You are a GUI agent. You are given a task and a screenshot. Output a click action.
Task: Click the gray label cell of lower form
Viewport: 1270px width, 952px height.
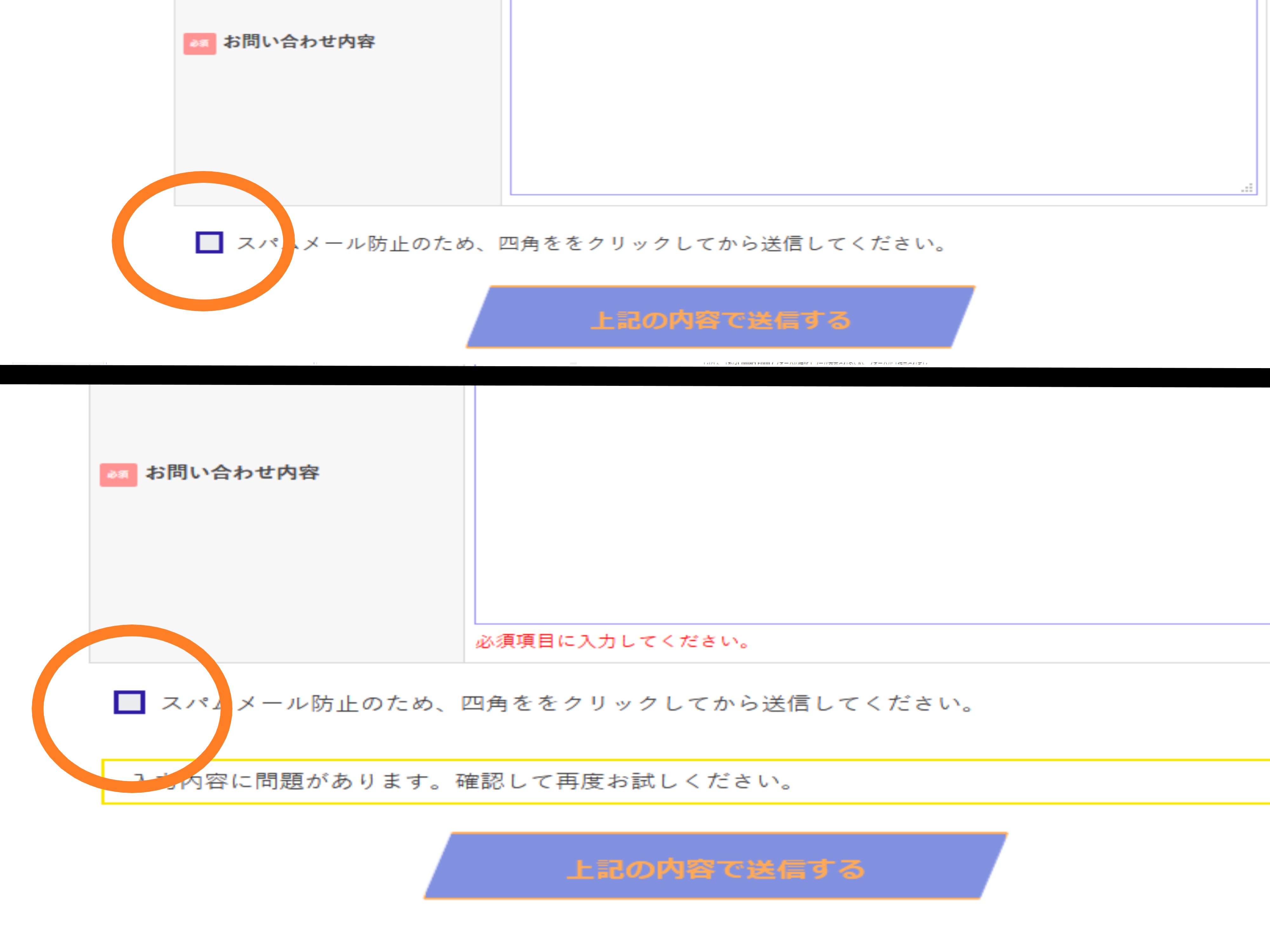276,562
